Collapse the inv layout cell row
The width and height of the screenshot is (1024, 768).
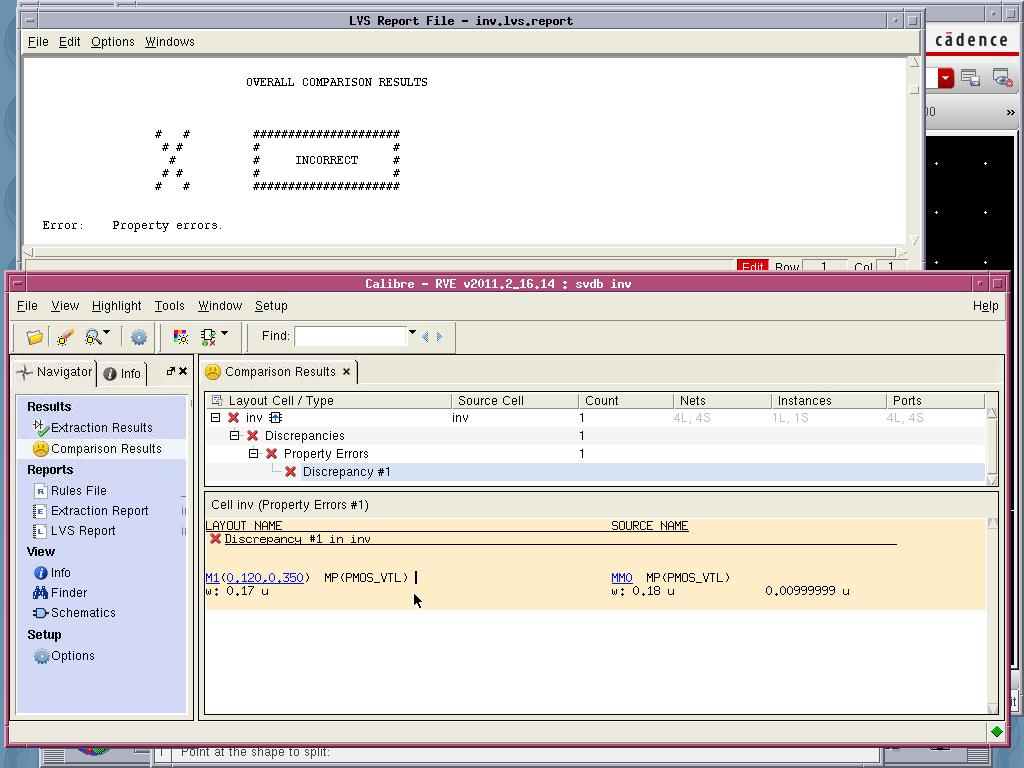pyautogui.click(x=216, y=418)
